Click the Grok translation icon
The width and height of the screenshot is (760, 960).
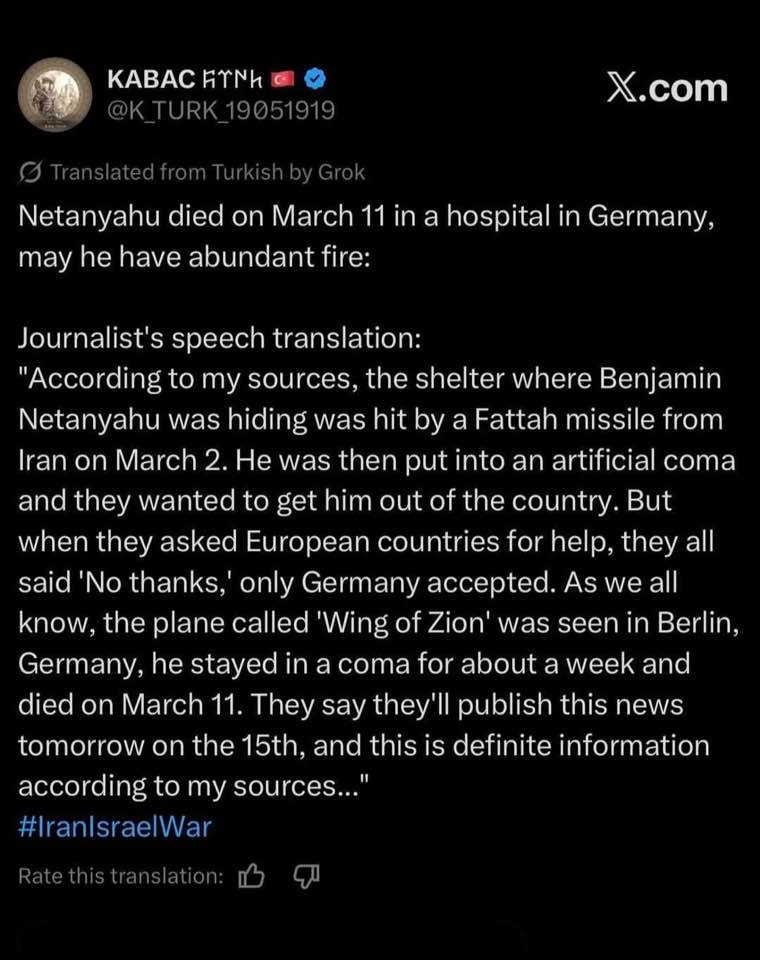coord(30,172)
